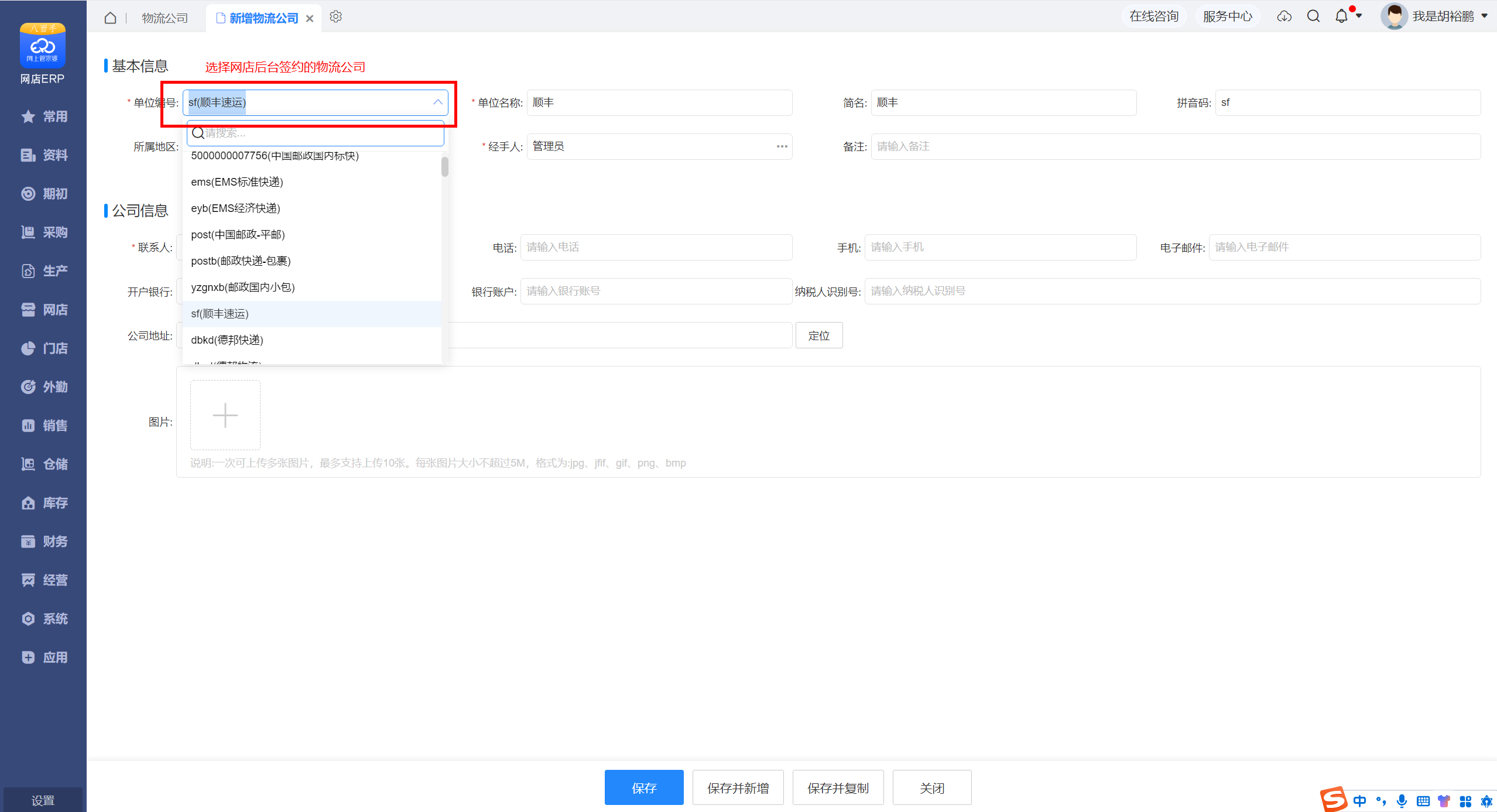Click the dropdown search box

tap(316, 133)
